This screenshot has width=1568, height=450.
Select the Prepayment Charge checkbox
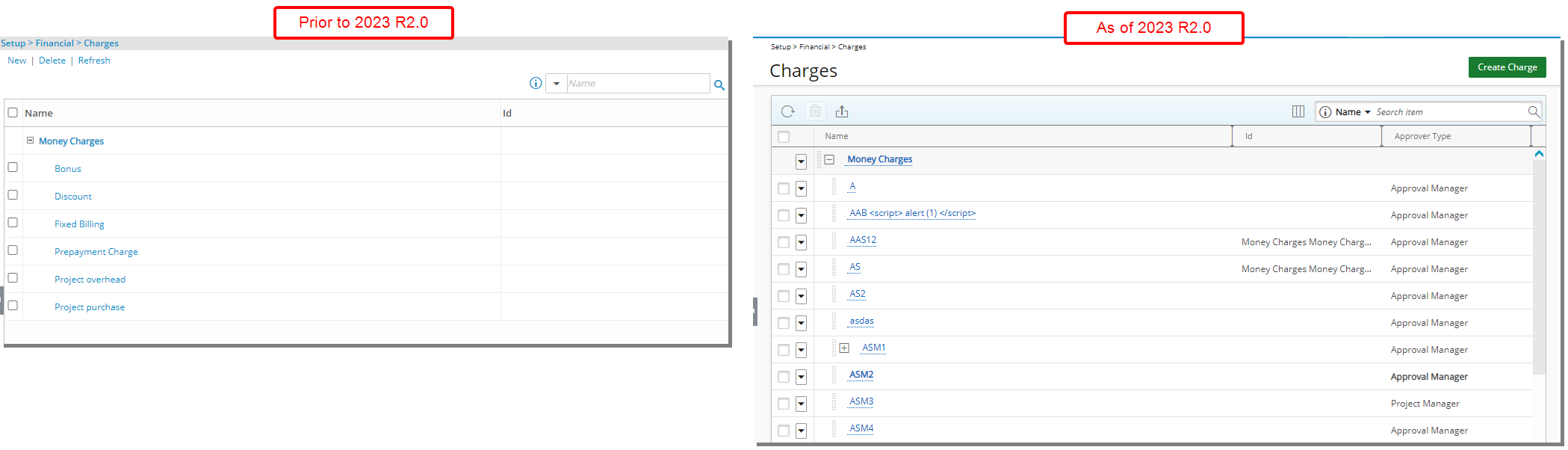(x=13, y=250)
